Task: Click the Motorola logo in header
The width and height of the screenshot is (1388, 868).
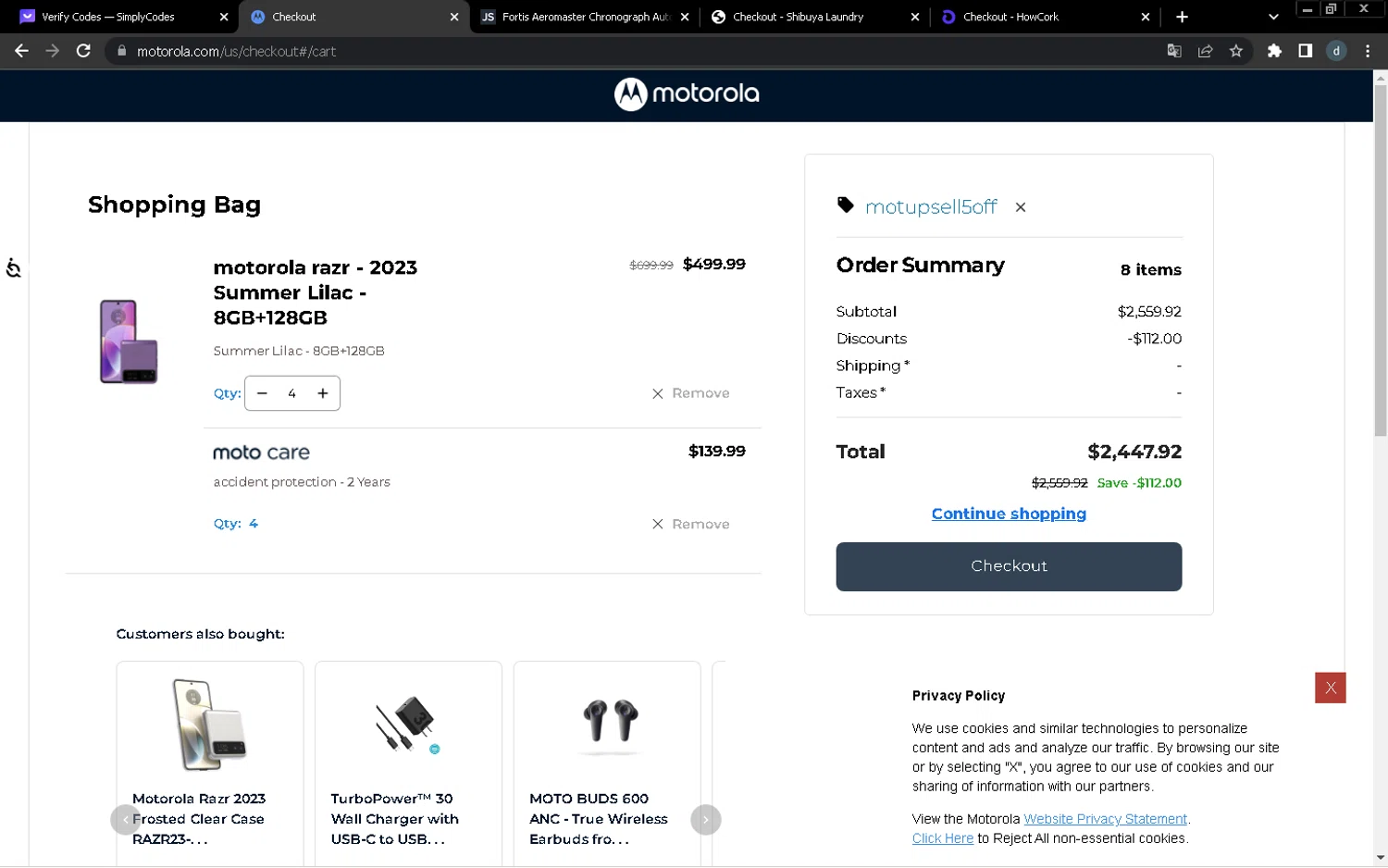Action: (x=687, y=93)
